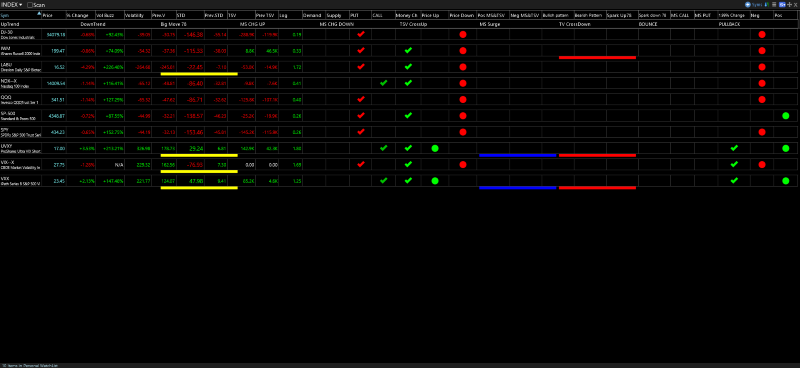Viewport: 800px width, 368px height.
Task: Click the STD value 29.24 in UVXY row
Action: (x=196, y=148)
